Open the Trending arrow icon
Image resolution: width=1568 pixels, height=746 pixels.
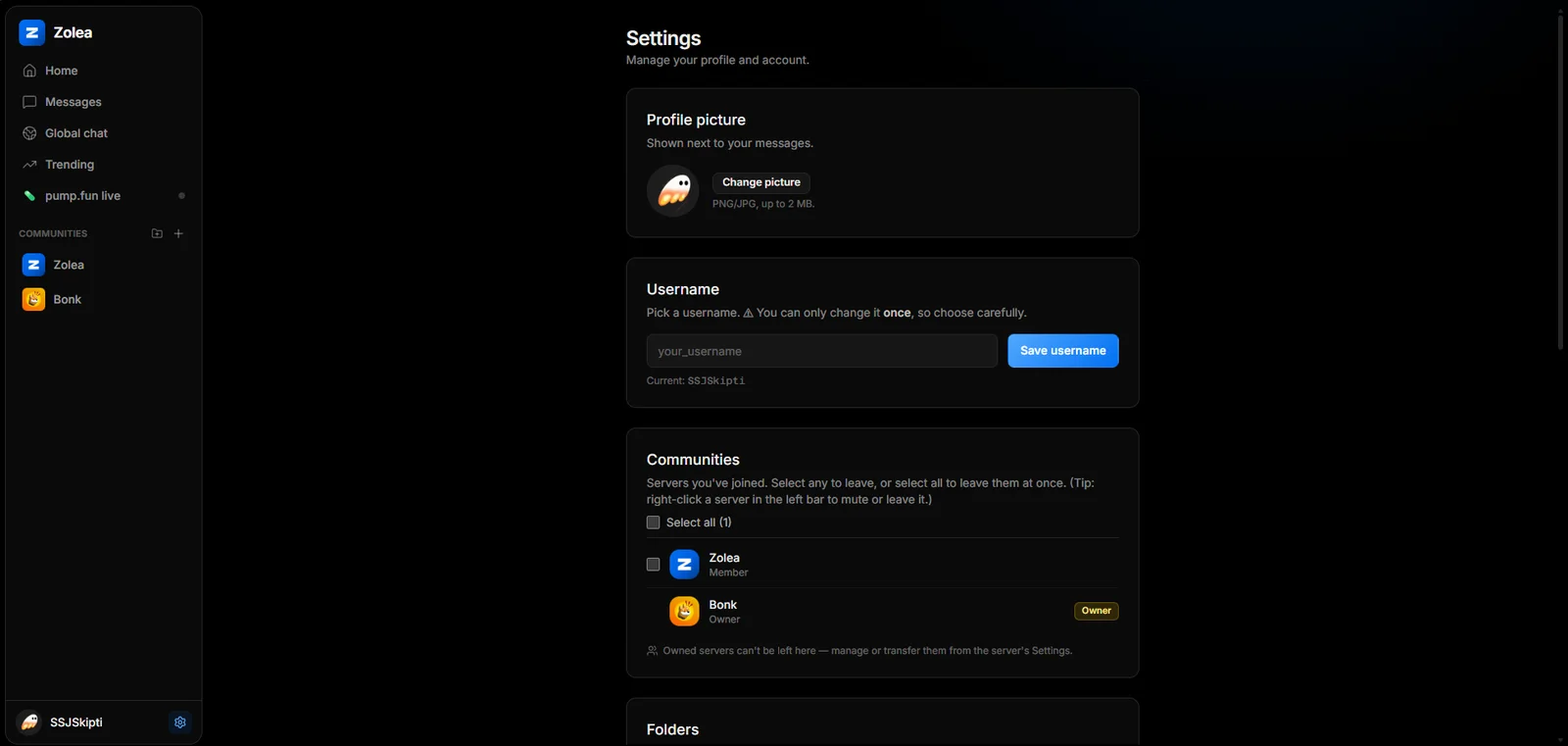[x=29, y=165]
